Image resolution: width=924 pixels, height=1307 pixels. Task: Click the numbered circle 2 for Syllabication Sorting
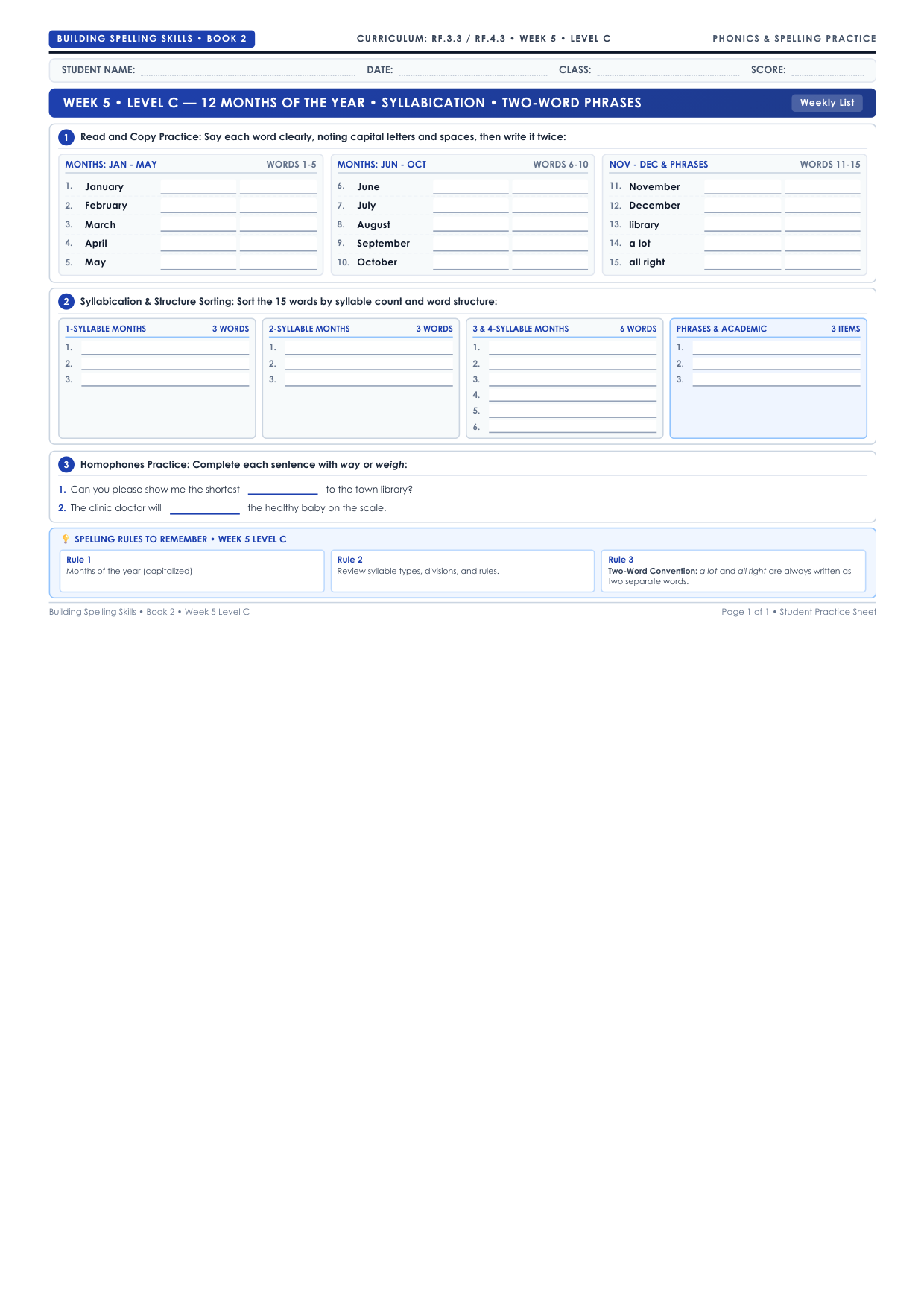pos(66,302)
